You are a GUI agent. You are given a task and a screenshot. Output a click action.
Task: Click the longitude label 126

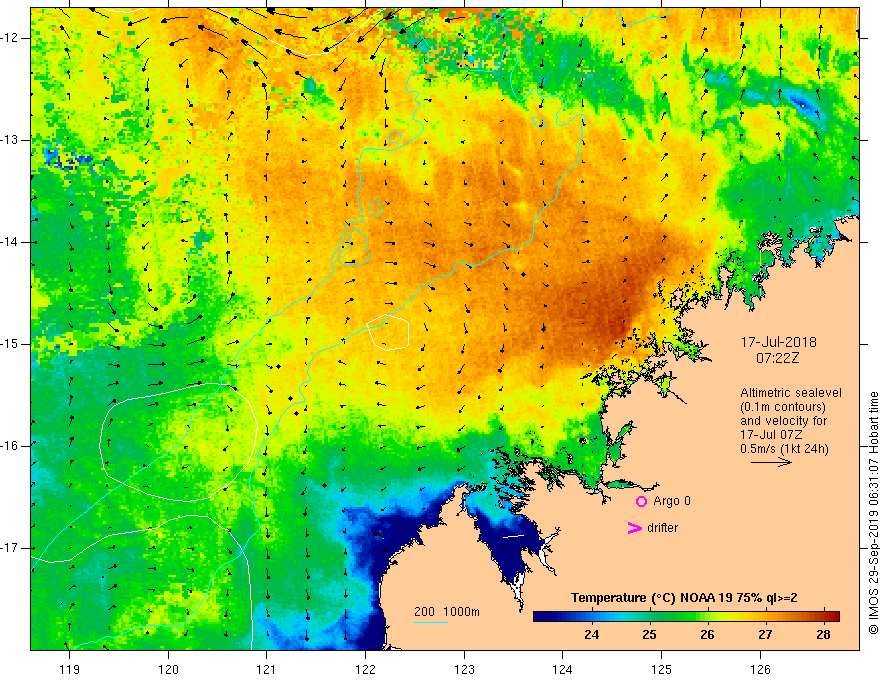pyautogui.click(x=760, y=669)
